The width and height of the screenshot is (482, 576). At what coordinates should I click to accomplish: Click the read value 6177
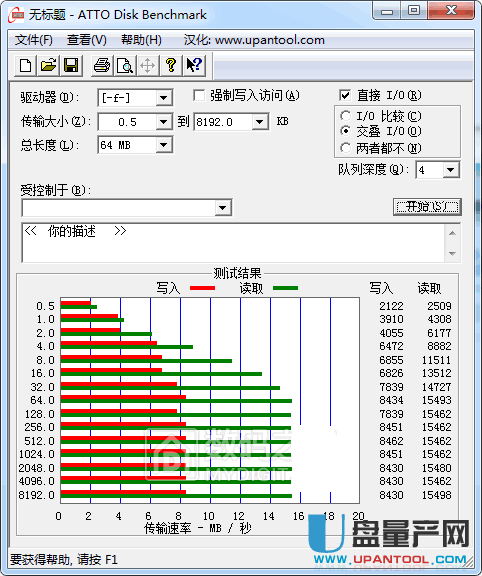[x=439, y=333]
